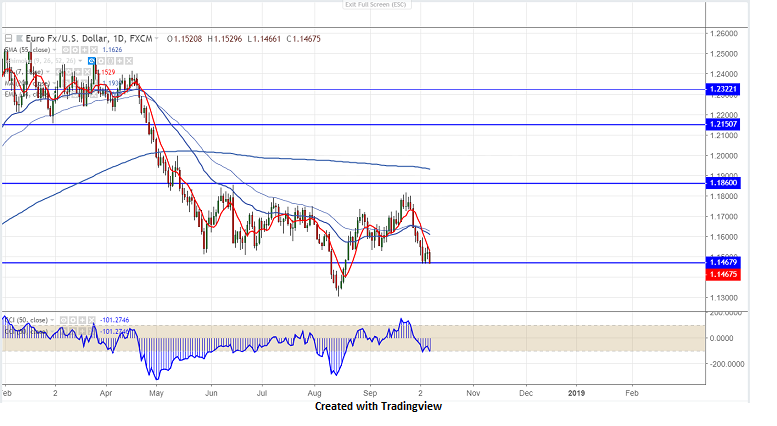
Task: View Ichimoku source code braces icon
Action: 110,61
